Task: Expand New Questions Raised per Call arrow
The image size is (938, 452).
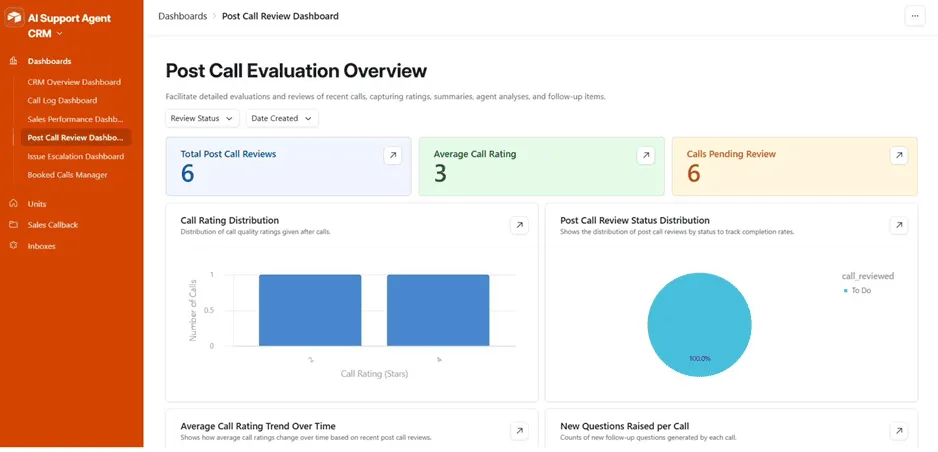Action: [x=899, y=430]
